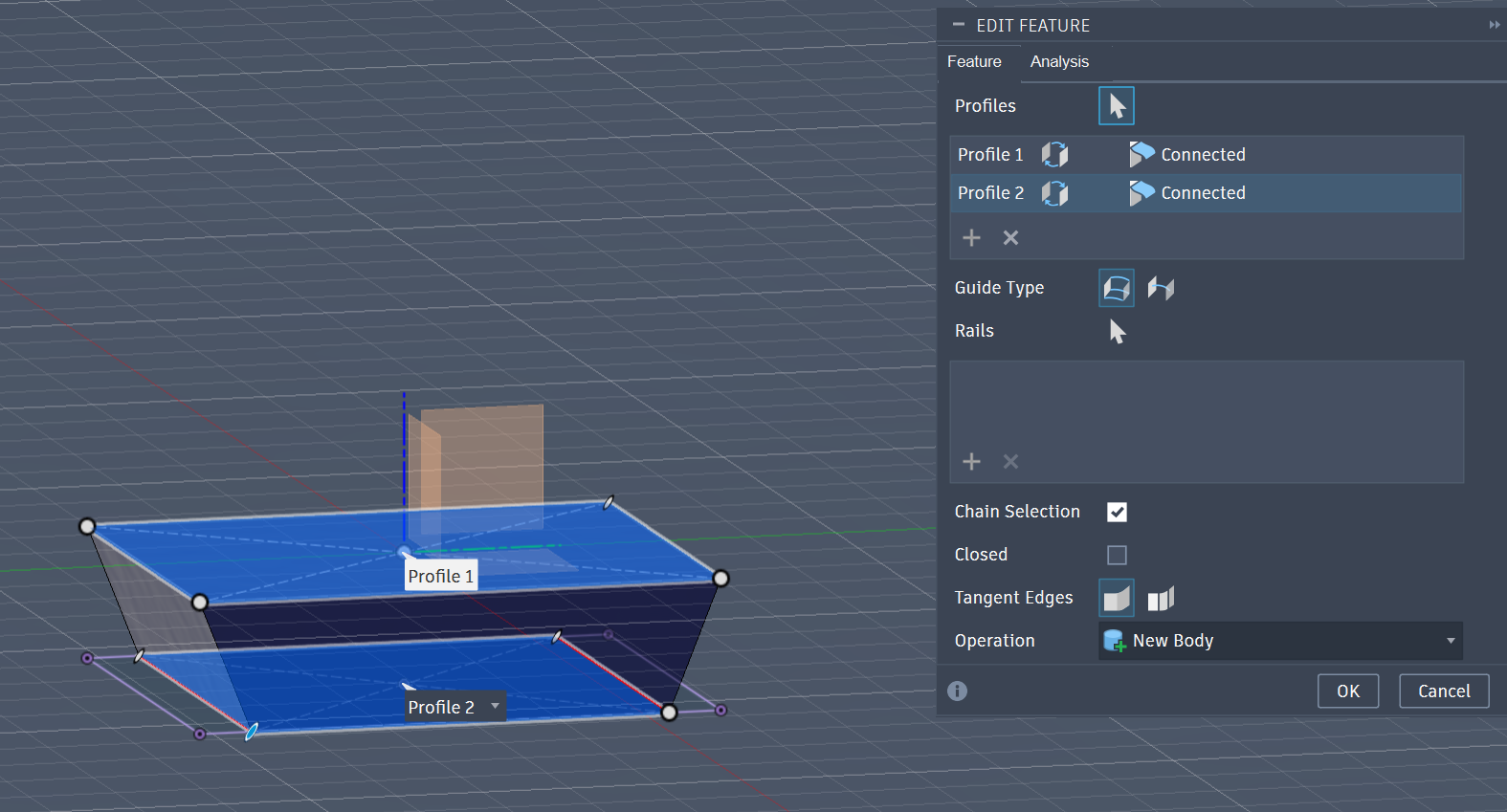Screen dimensions: 1507x812
Task: Click the Profiles label in the dialog
Action: point(985,106)
